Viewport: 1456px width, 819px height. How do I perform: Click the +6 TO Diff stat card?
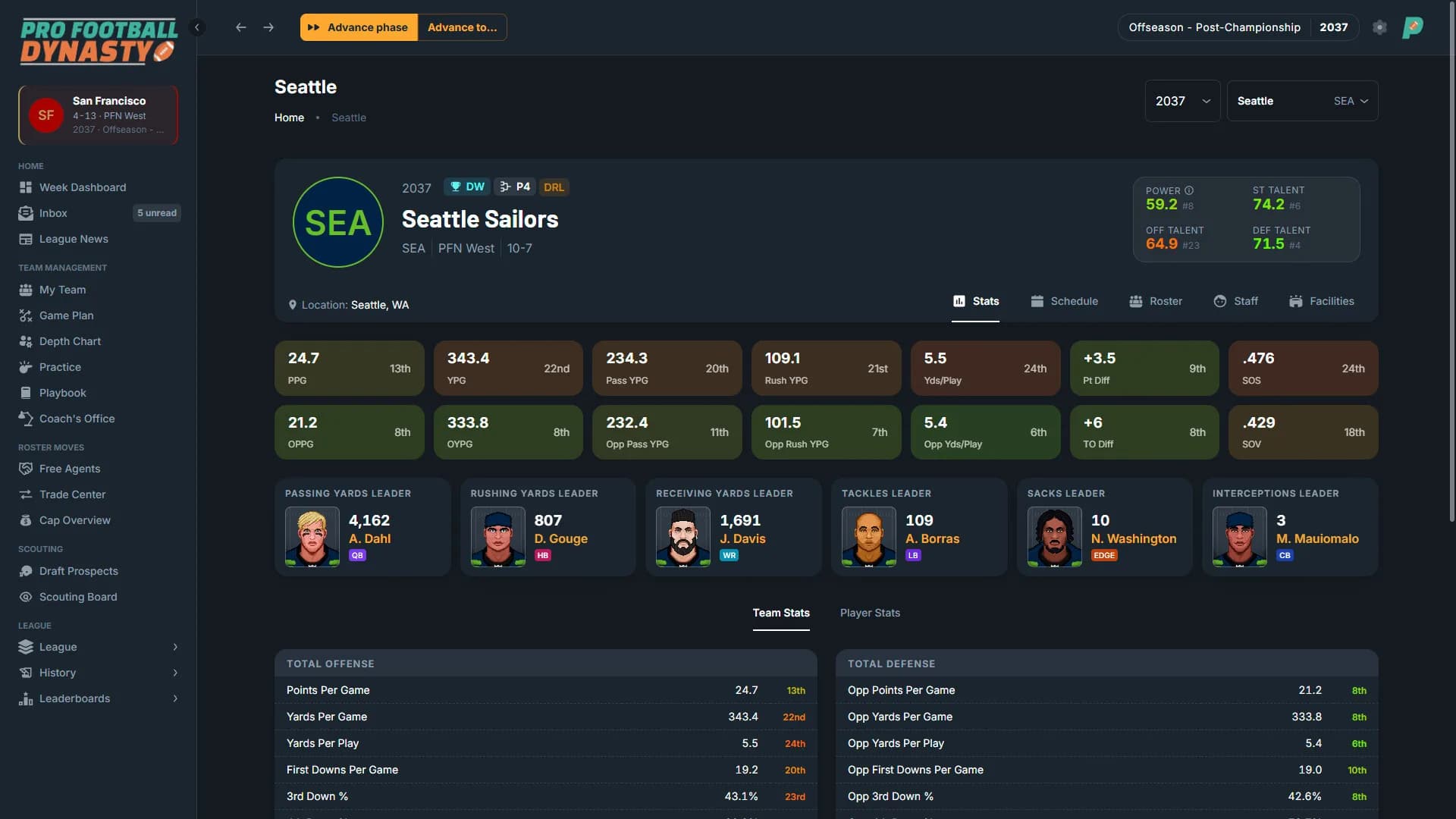coord(1144,432)
